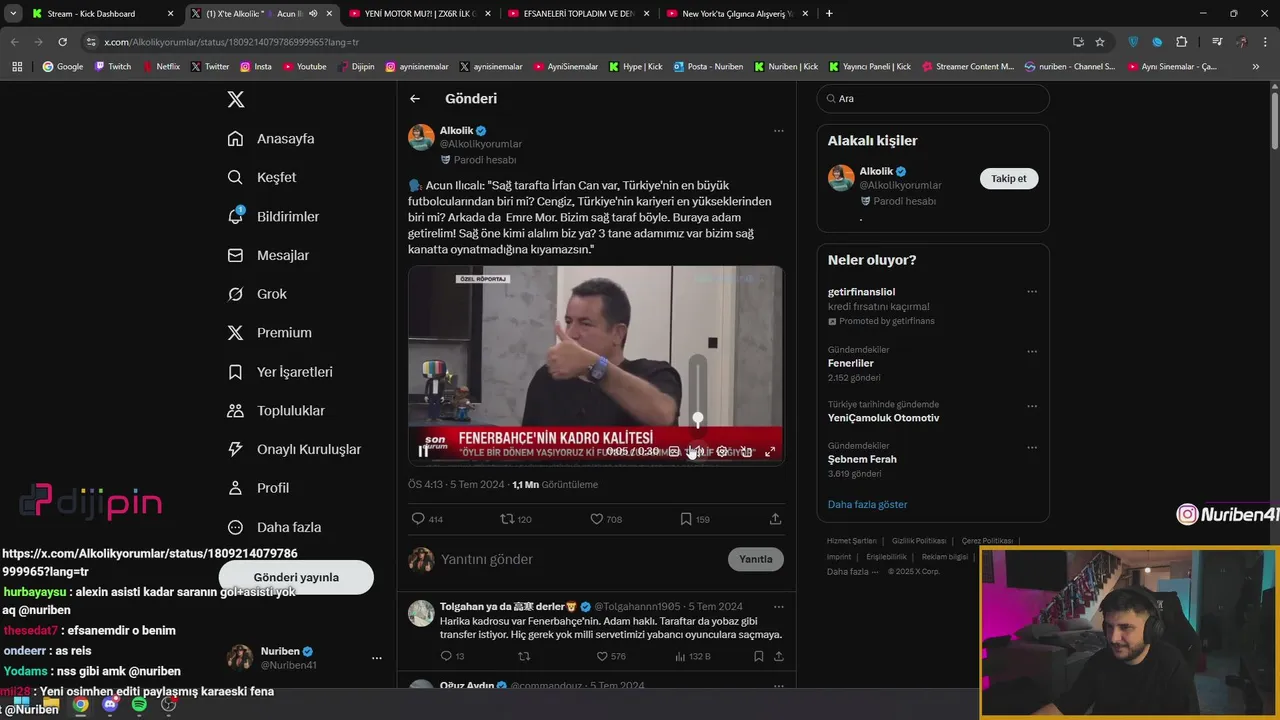Switch to the YENİ MOTOR MU?! tab

(x=420, y=13)
